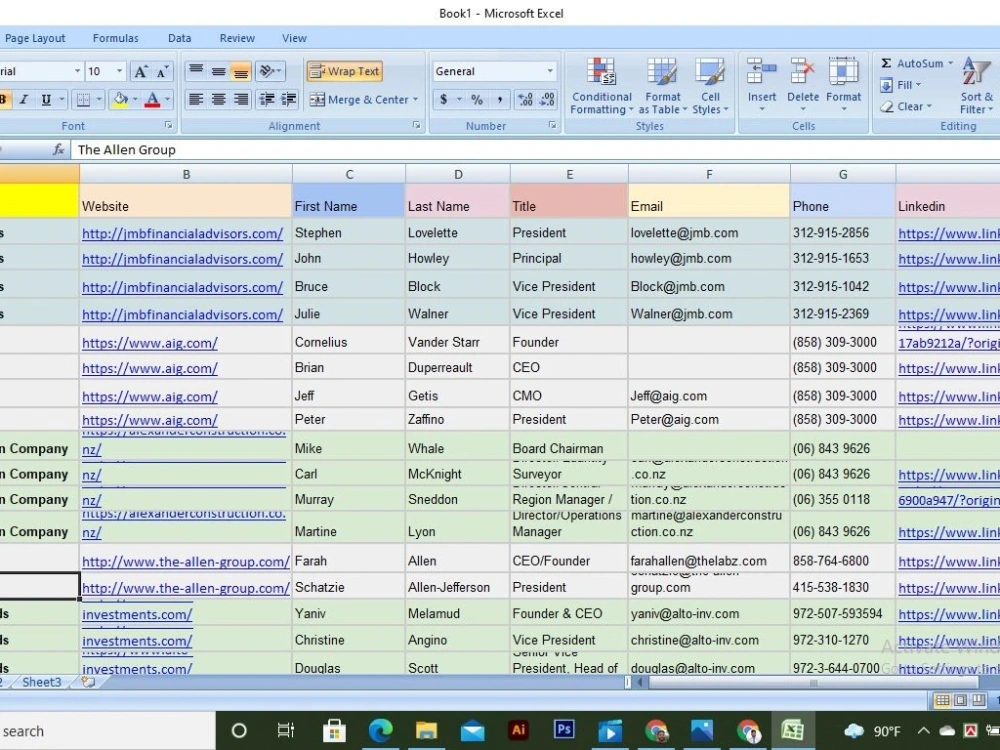This screenshot has height=750, width=1000.
Task: Click the percent style icon
Action: pos(476,99)
